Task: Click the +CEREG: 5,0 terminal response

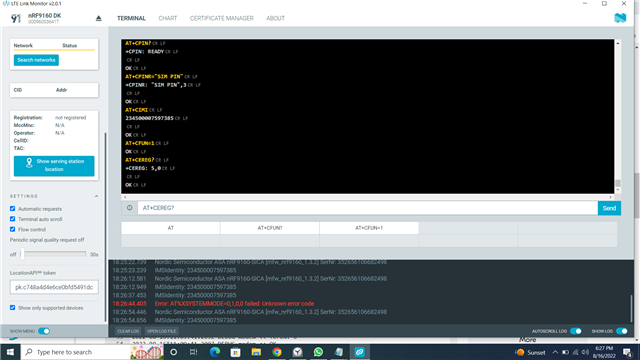Action: point(143,168)
